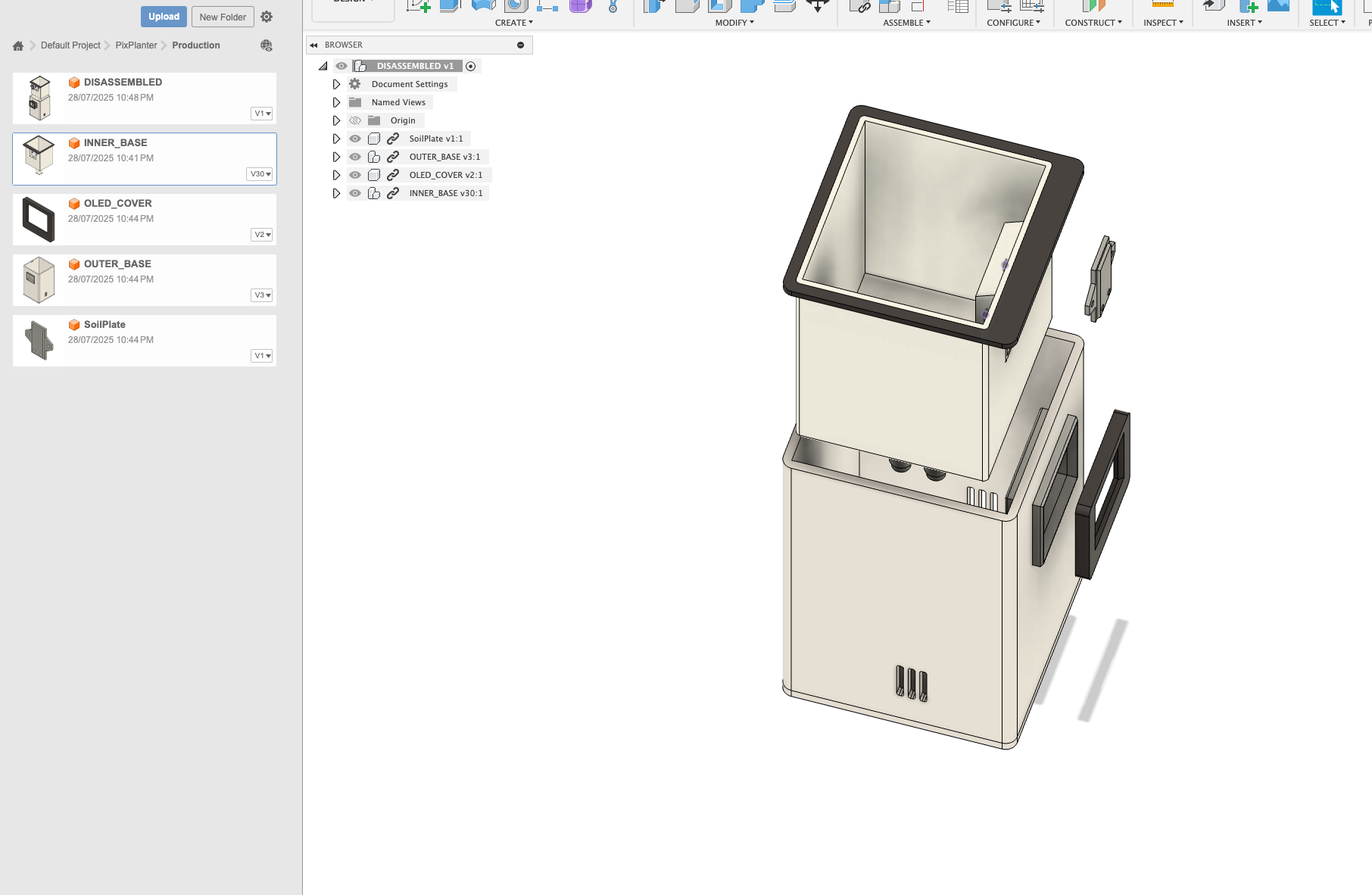Show the Origin folder visibility
This screenshot has height=895, width=1372.
[355, 120]
